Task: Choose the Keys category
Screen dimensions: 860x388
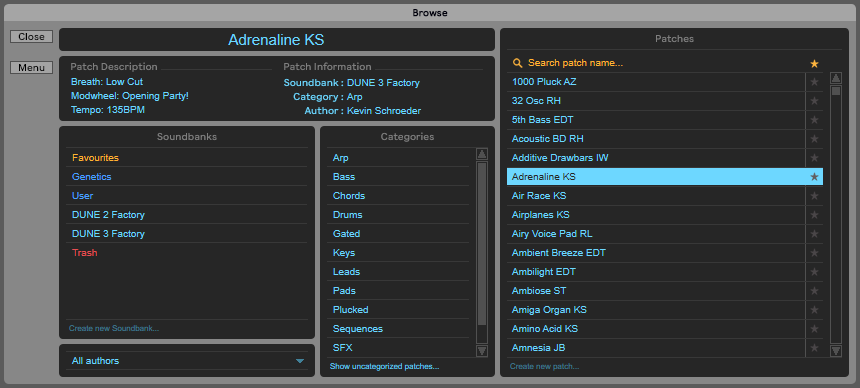Action: pos(398,253)
